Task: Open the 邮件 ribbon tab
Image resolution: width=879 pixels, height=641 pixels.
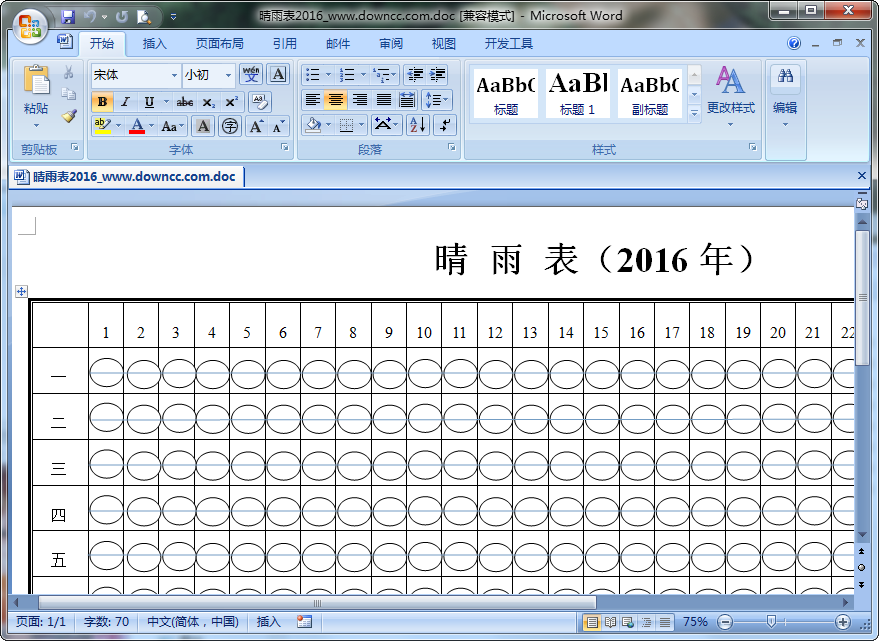Action: point(336,43)
